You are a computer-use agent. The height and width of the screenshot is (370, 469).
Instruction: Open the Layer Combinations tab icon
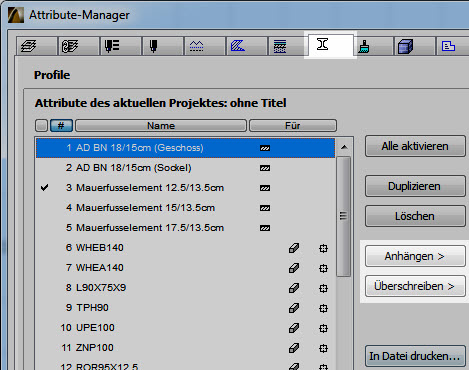point(70,46)
